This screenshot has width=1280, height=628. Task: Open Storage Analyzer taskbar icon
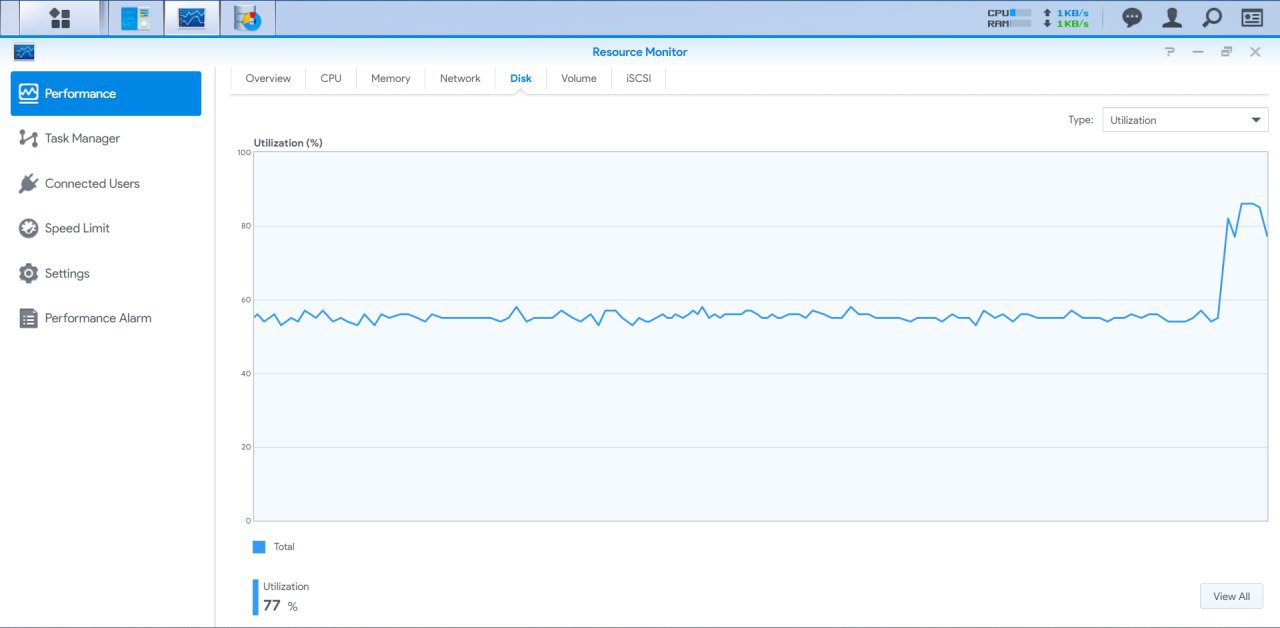[247, 18]
